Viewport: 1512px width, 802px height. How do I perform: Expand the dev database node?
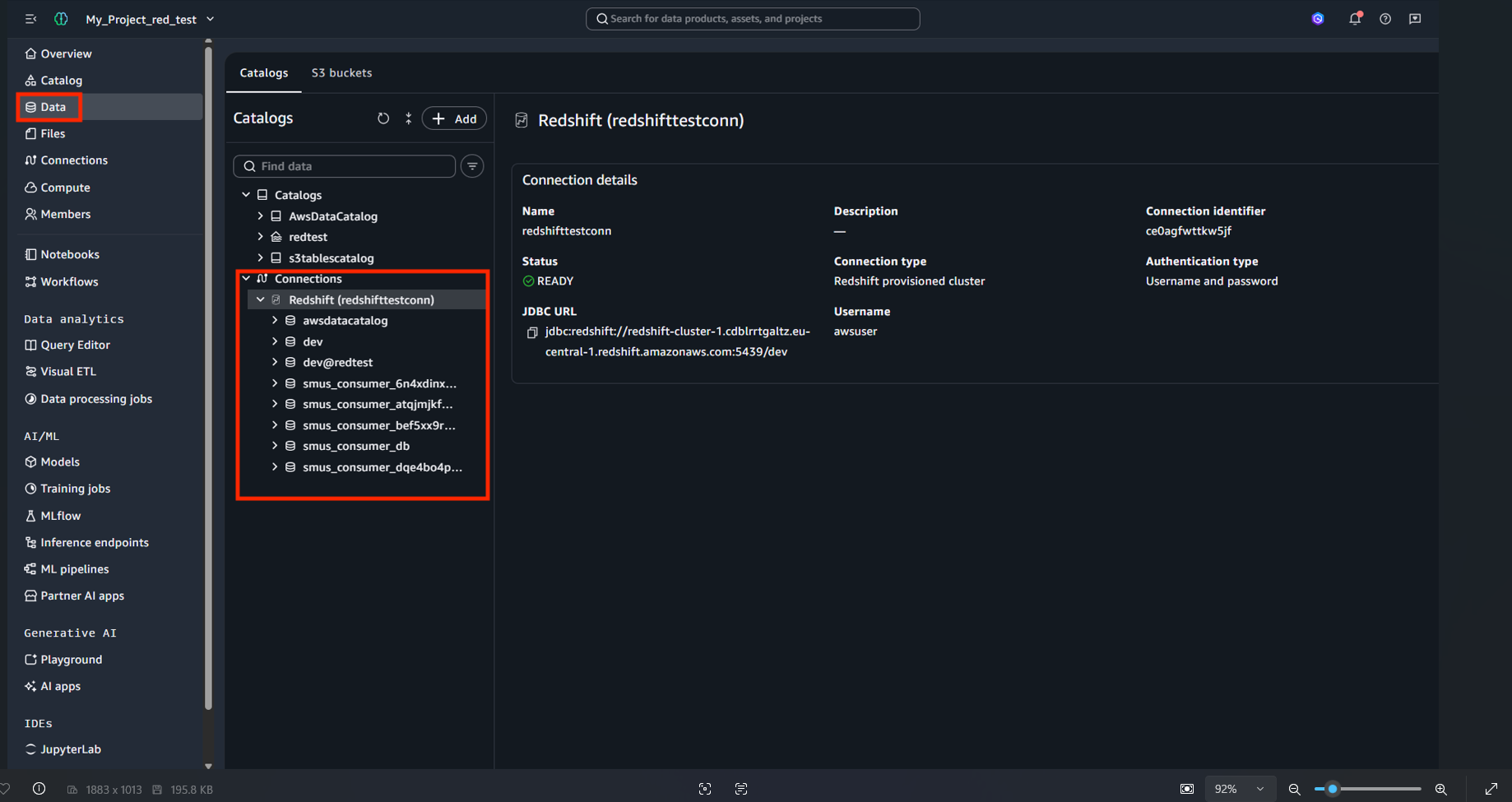click(x=275, y=342)
